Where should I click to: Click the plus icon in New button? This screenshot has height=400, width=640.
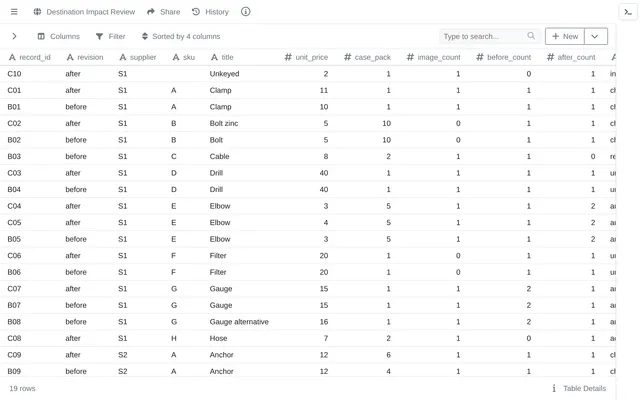(555, 36)
